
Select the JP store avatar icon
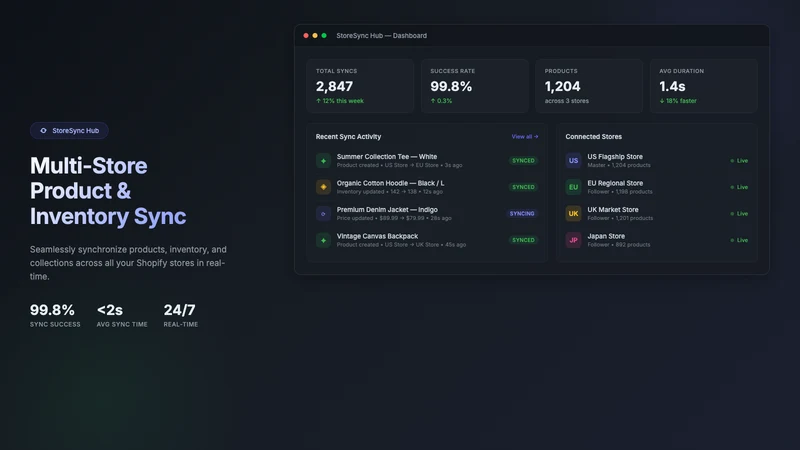point(573,240)
